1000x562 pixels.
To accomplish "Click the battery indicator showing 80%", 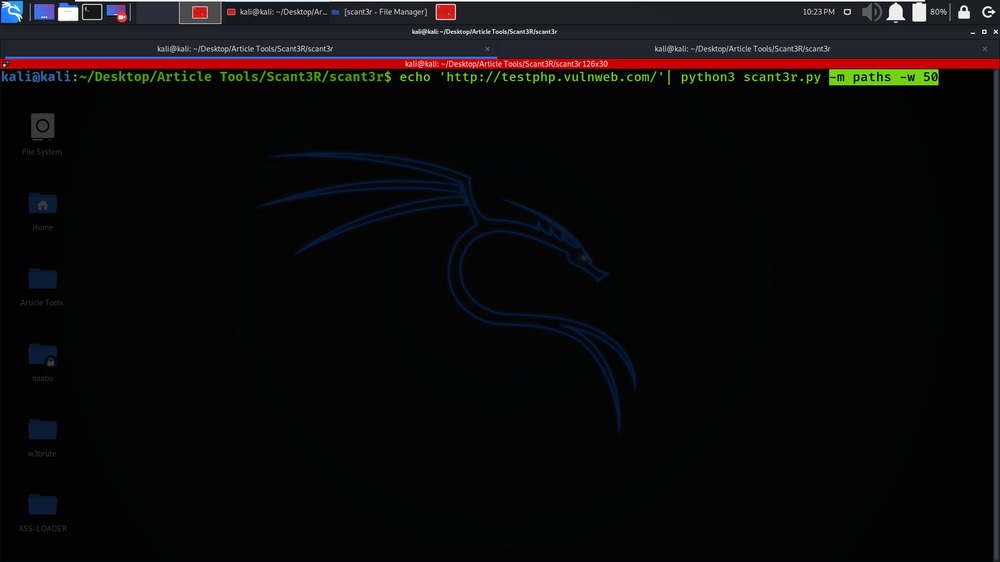I will point(929,12).
